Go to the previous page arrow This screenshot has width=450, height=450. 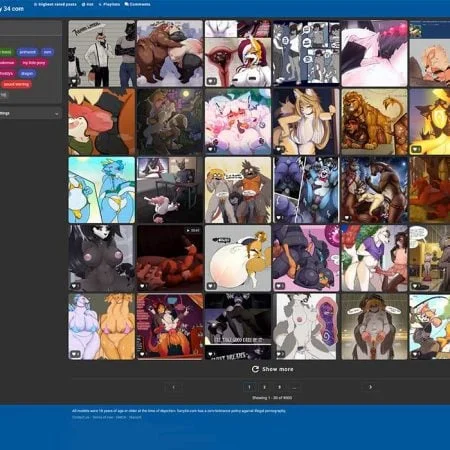point(174,387)
